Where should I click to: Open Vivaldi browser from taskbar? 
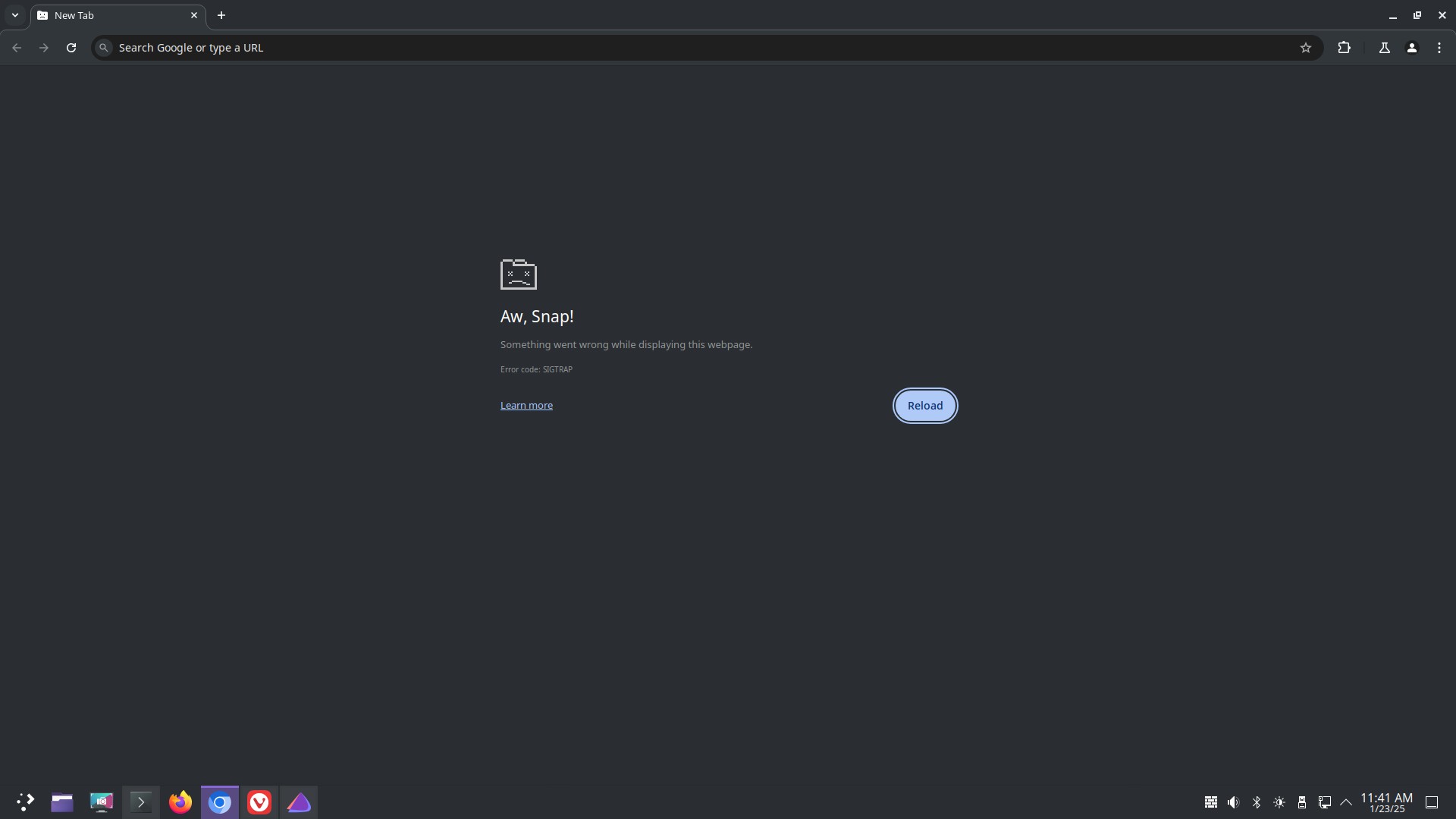[259, 802]
